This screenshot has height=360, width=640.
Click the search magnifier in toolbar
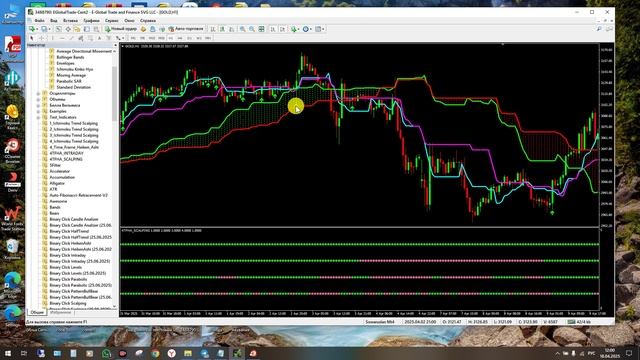(599, 29)
